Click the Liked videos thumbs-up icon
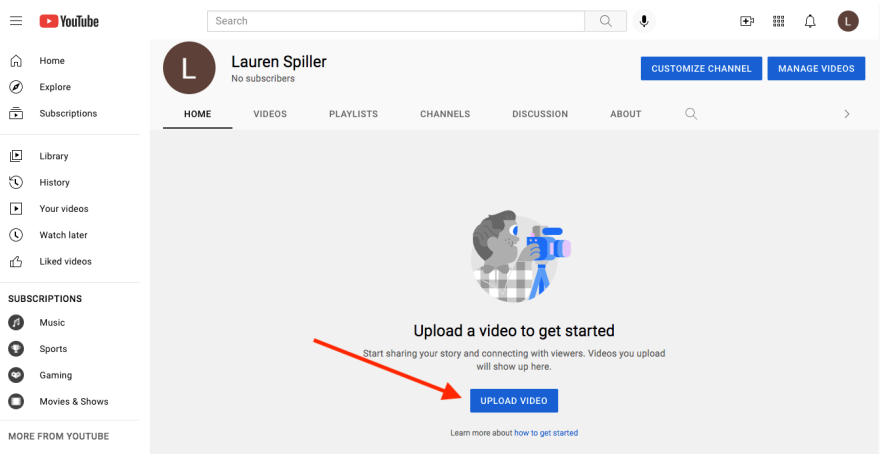 point(16,261)
